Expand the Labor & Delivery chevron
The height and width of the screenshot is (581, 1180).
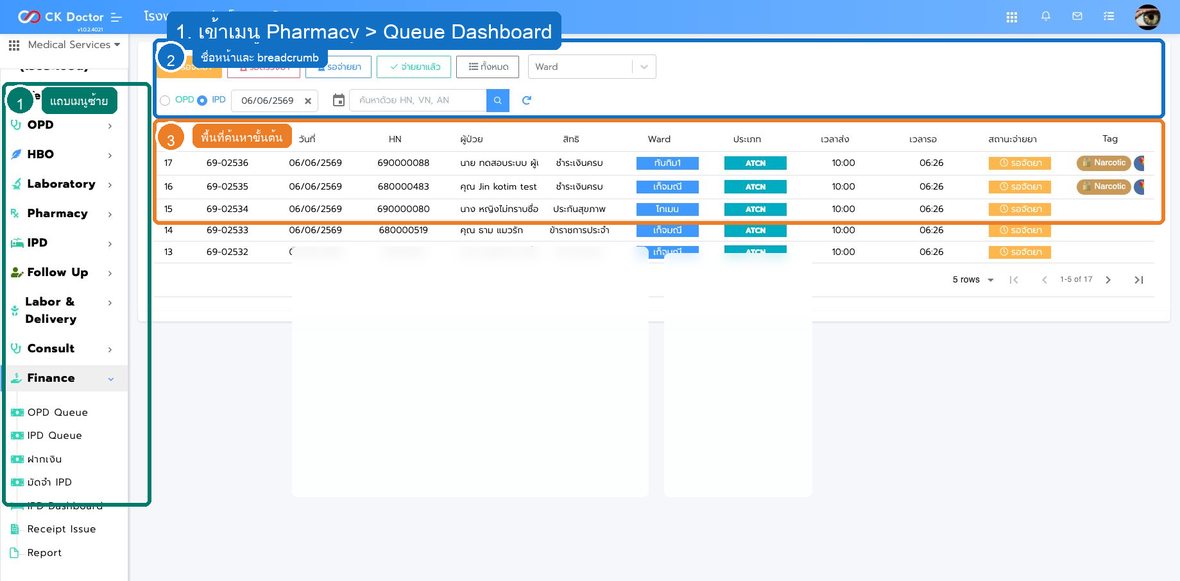pos(110,302)
